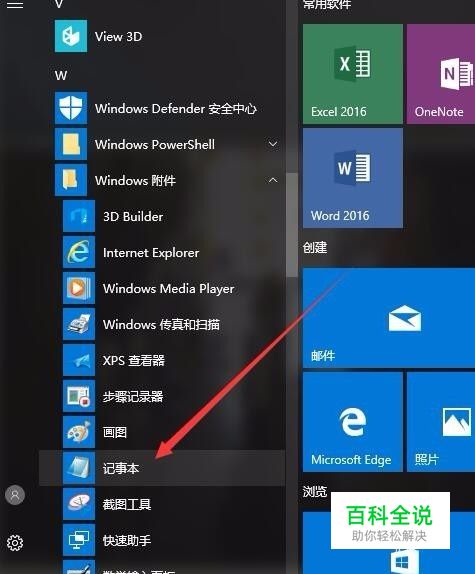Select the XPS 查看器 text label
Screen dimensions: 475x574
tap(134, 360)
